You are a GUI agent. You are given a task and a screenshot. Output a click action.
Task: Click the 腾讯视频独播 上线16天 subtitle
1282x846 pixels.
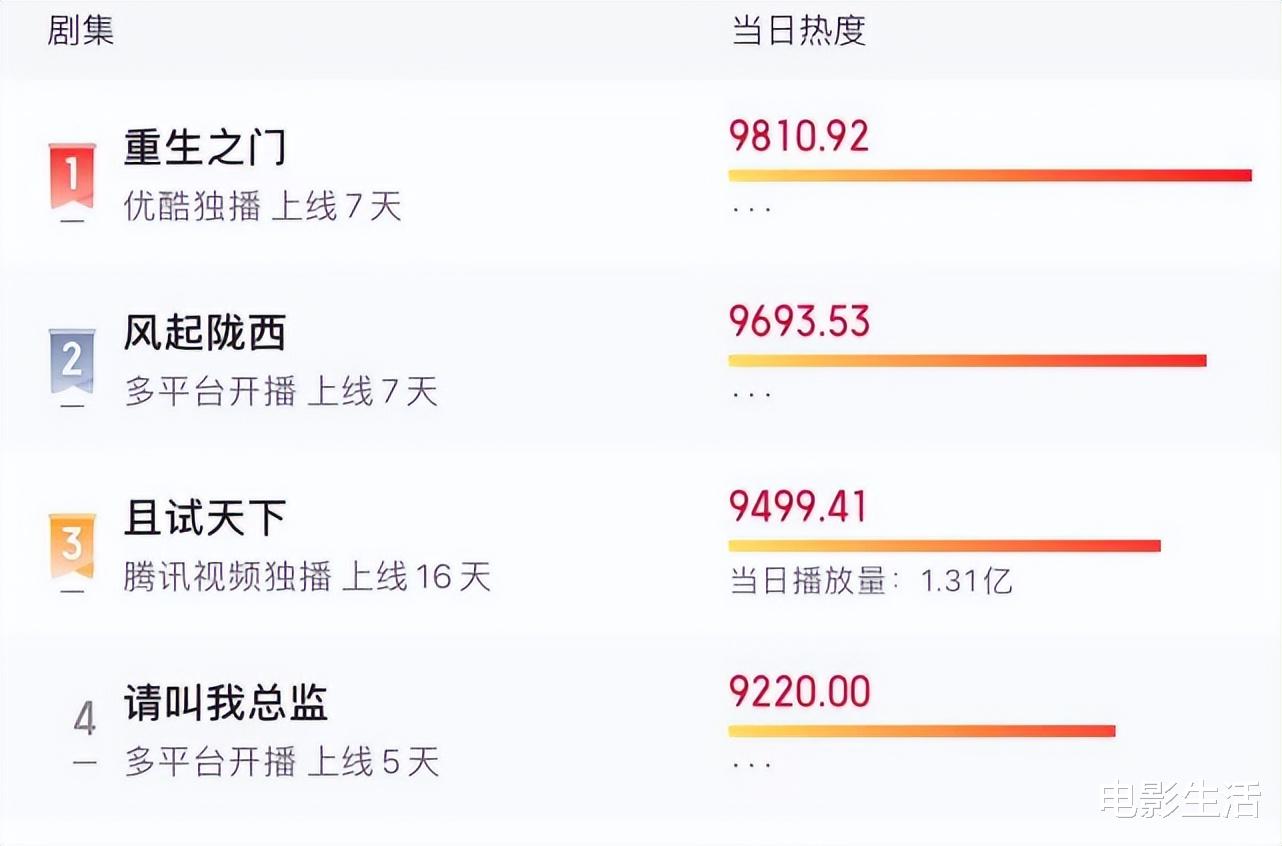(308, 577)
